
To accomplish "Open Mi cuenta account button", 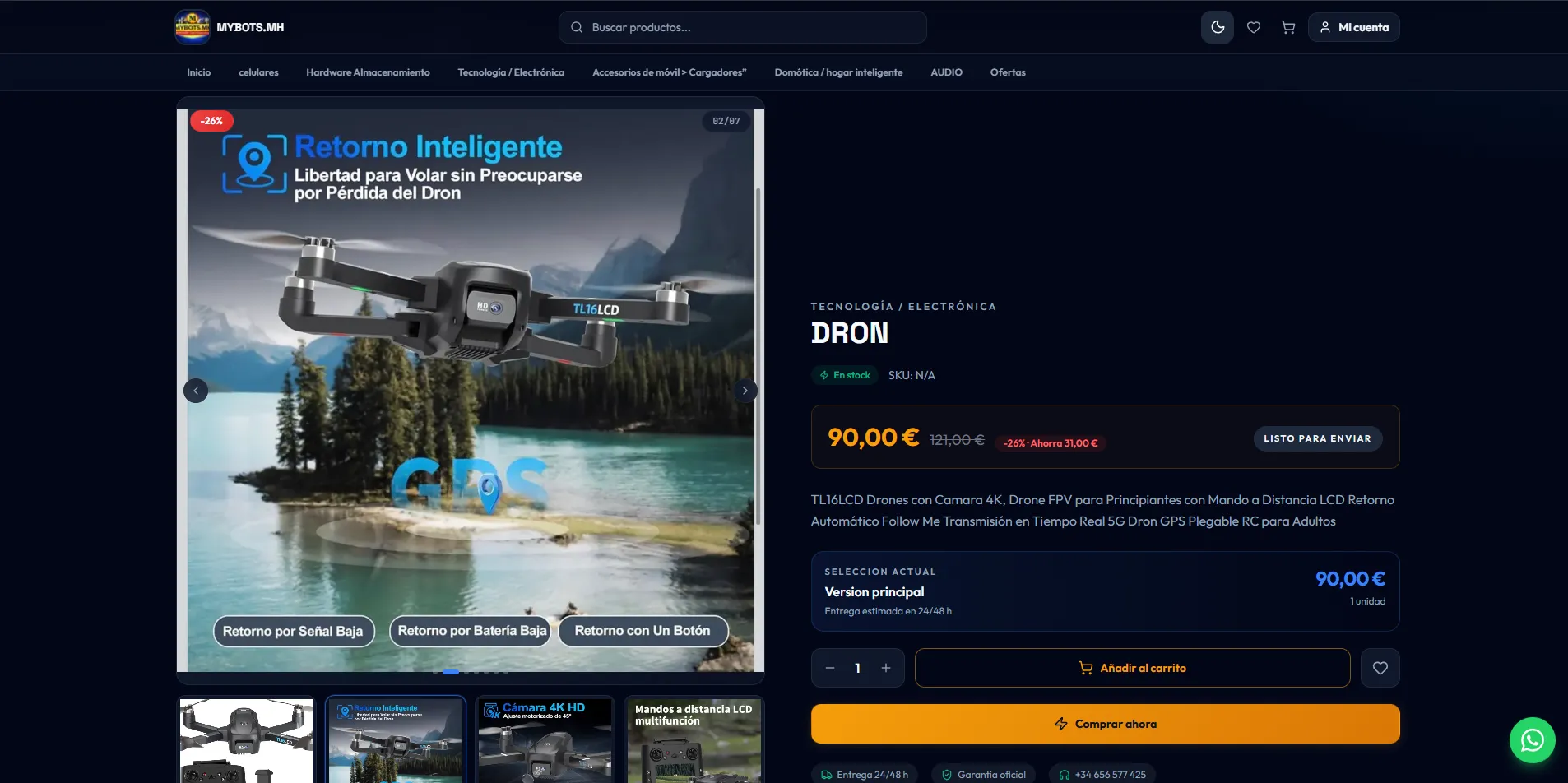I will point(1354,27).
